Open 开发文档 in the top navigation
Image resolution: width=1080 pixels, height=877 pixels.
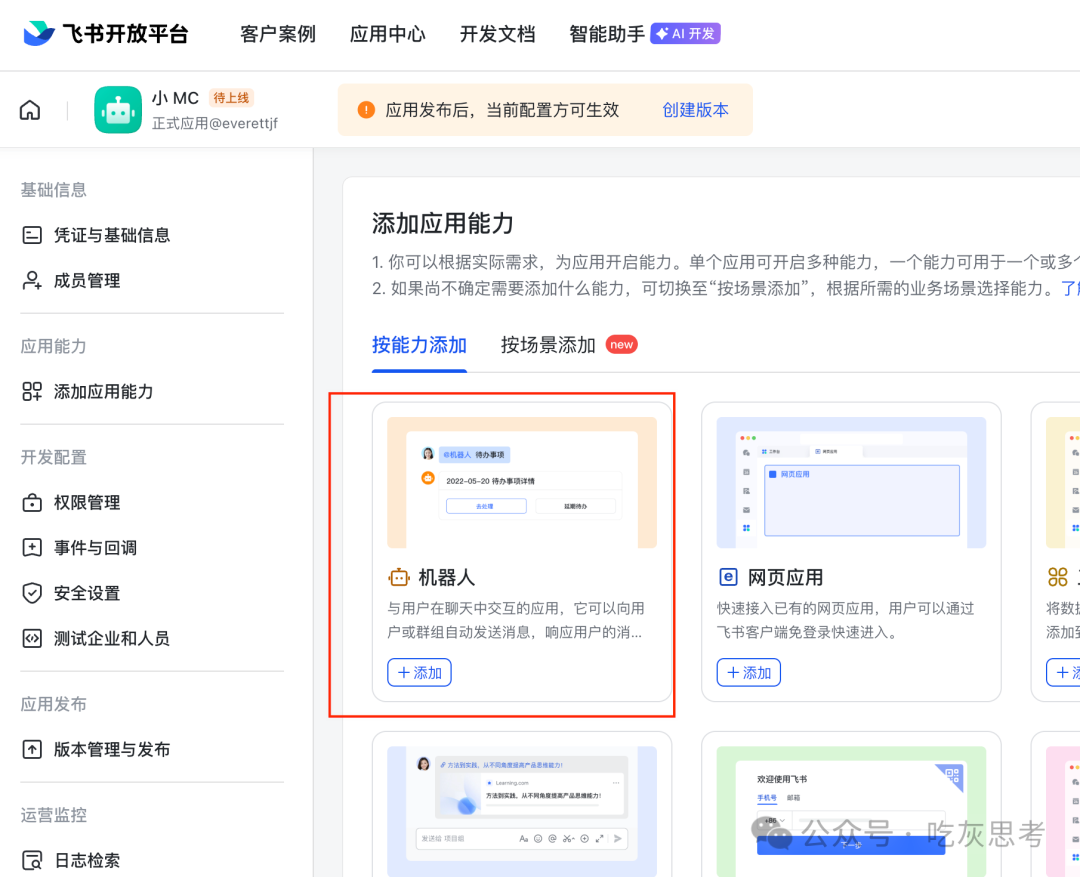tap(497, 34)
